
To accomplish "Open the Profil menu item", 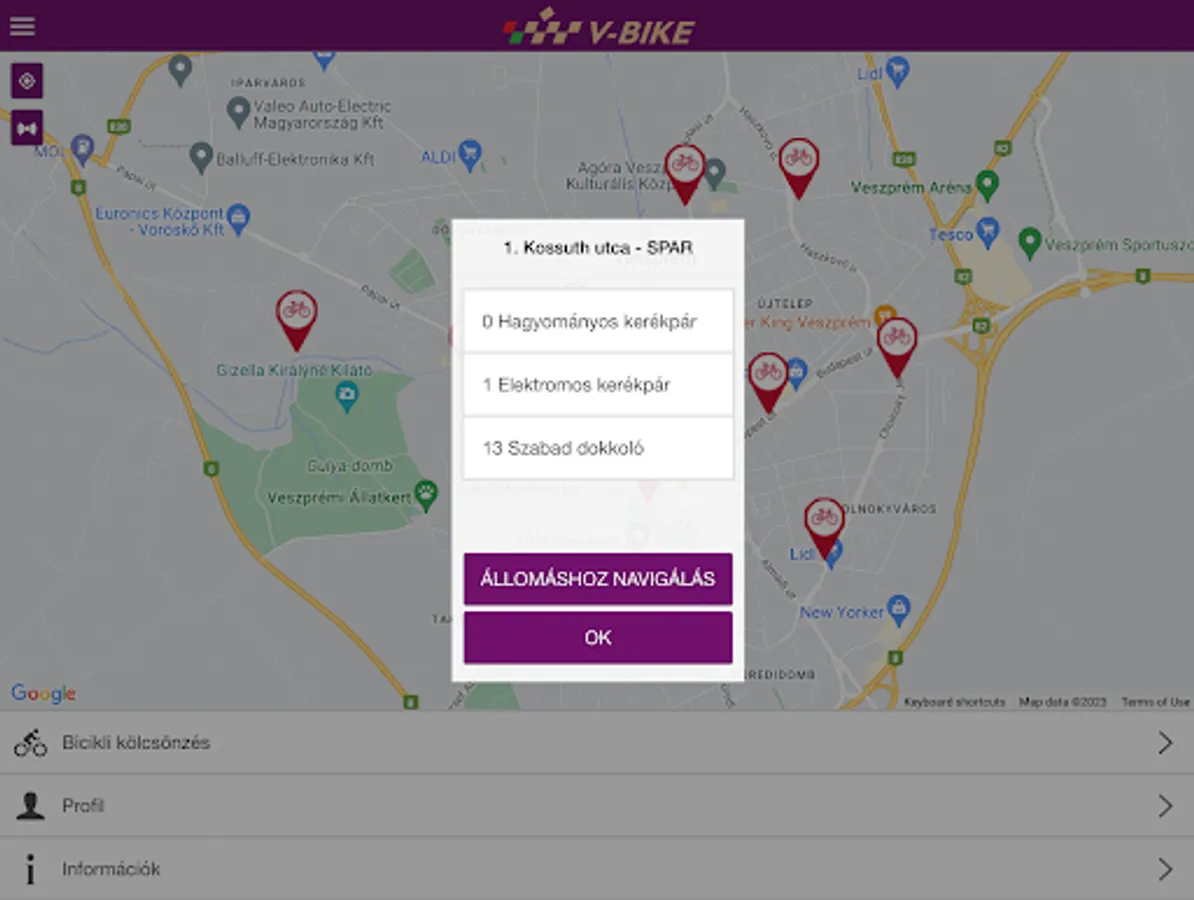I will click(597, 806).
